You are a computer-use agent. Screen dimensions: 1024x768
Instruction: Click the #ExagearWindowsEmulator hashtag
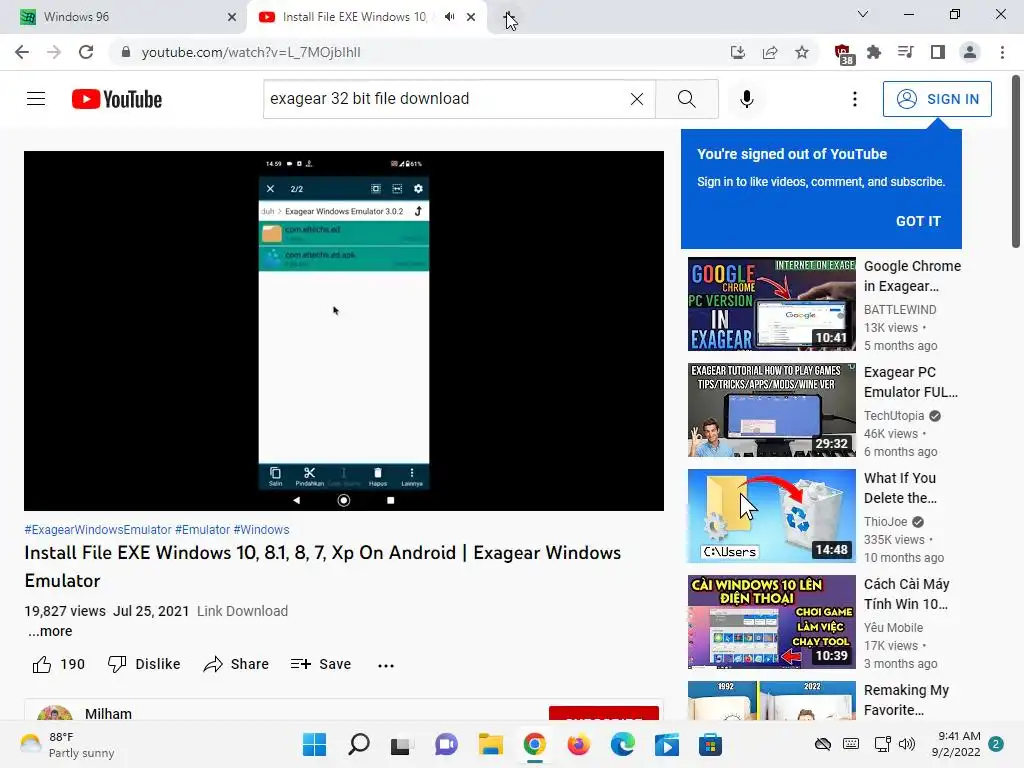tap(98, 530)
